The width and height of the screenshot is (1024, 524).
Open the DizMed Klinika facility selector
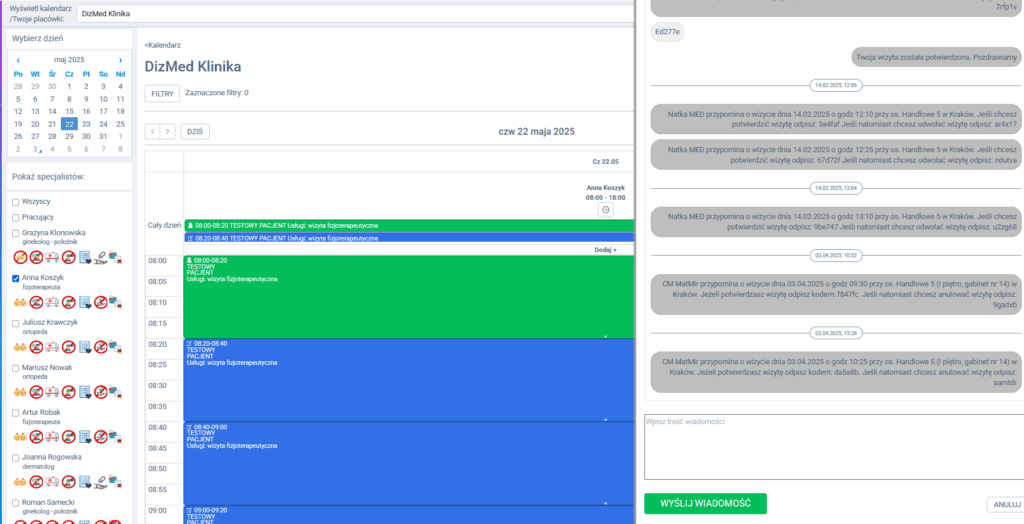click(x=355, y=13)
